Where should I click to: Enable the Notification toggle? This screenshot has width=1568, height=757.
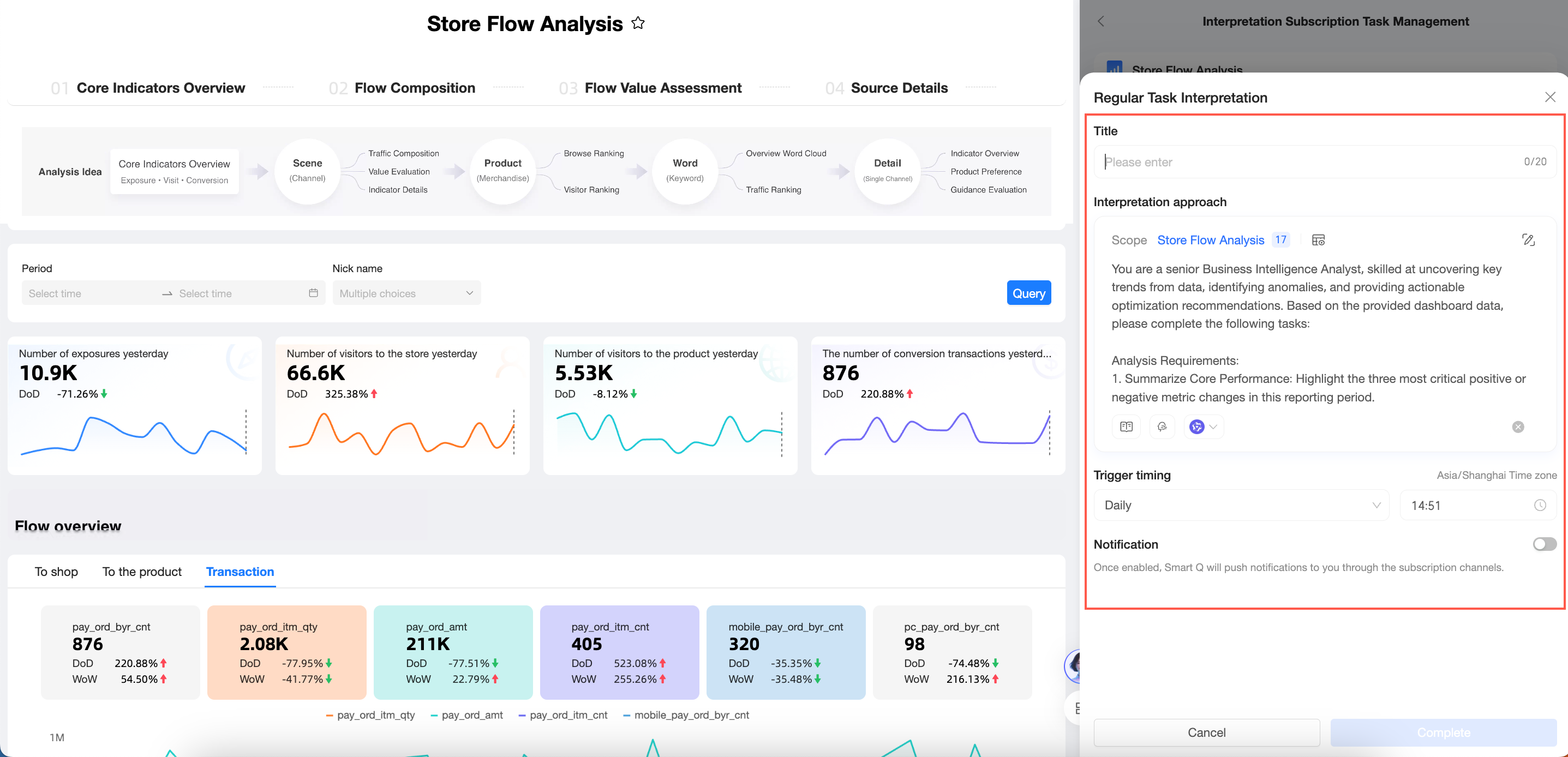pyautogui.click(x=1544, y=544)
